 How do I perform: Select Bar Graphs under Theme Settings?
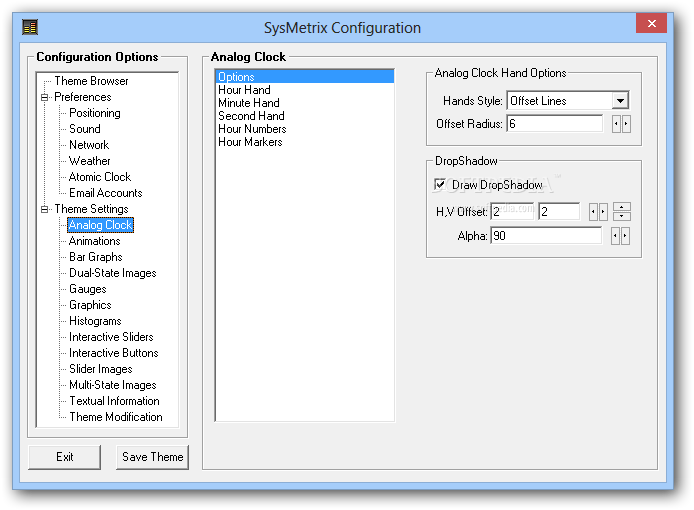(x=96, y=257)
